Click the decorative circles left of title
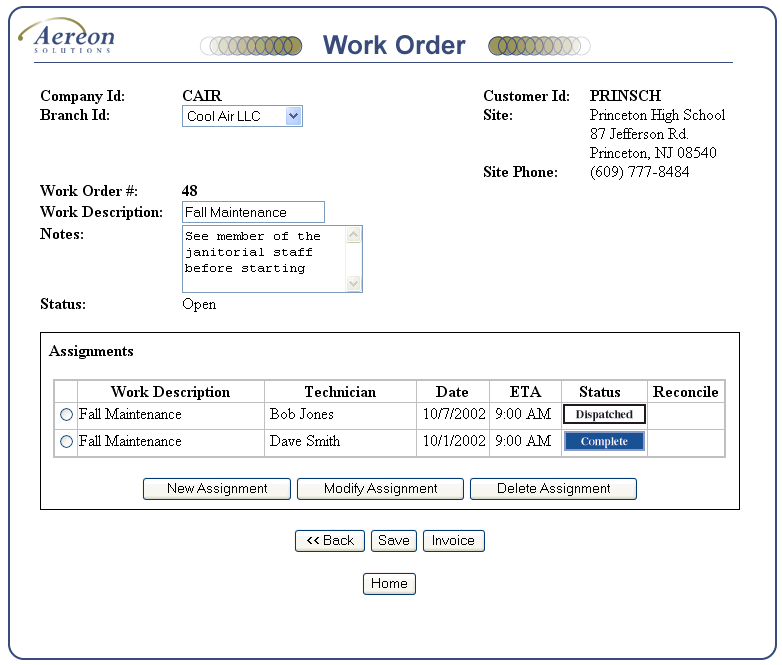Screen dimensions: 782x665 pyautogui.click(x=251, y=46)
